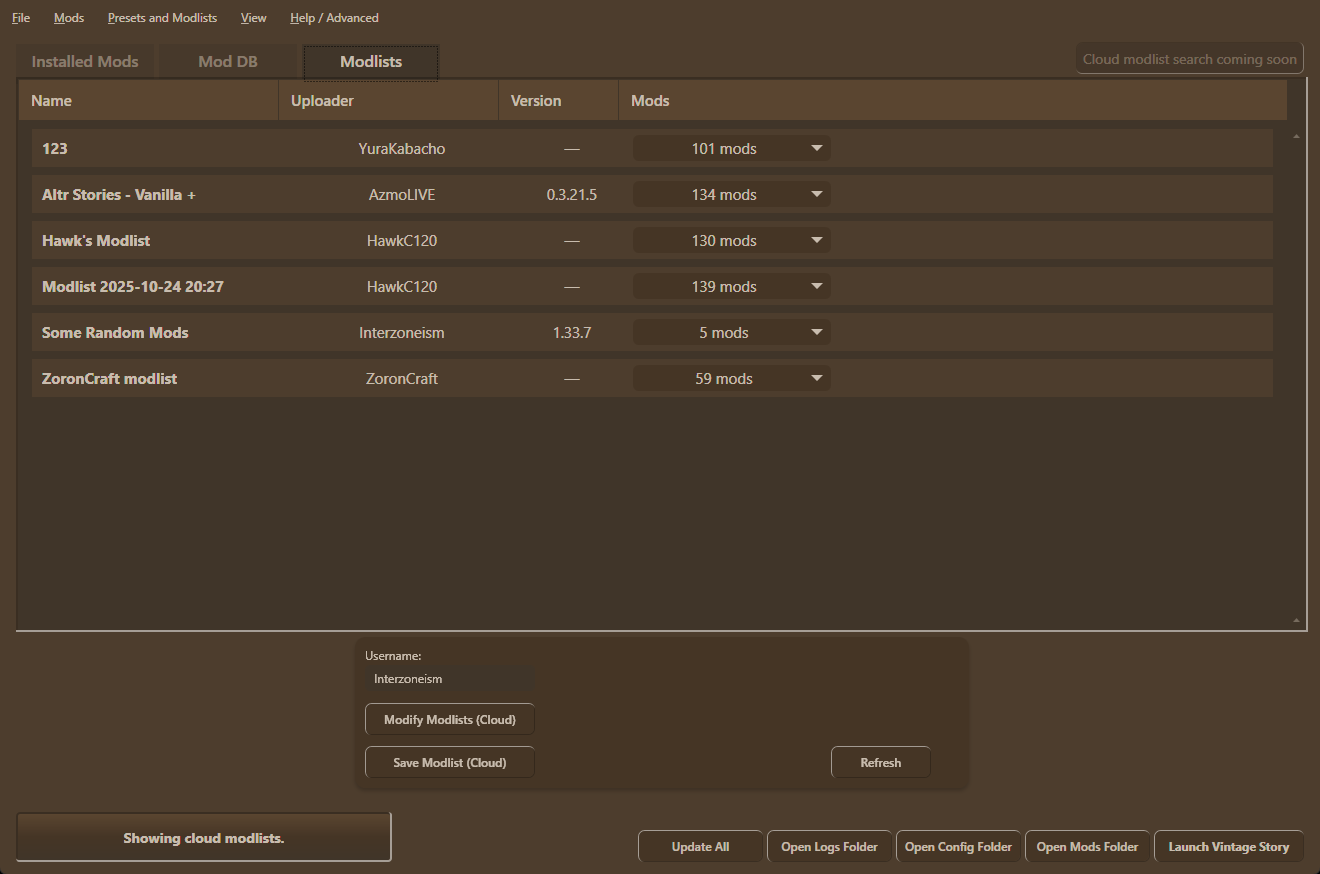Launch Vintage Story
The width and height of the screenshot is (1320, 874).
coord(1228,847)
